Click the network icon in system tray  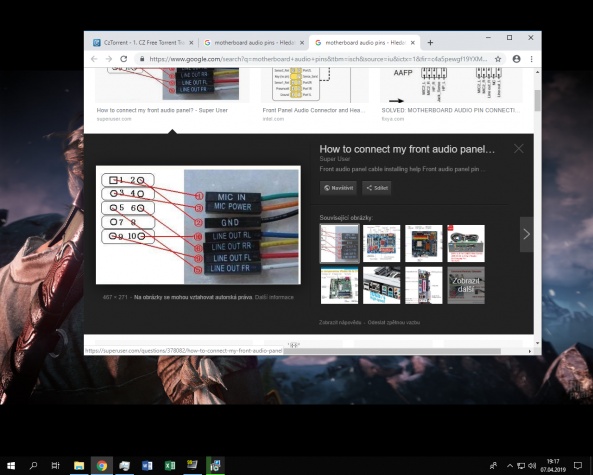coord(521,466)
